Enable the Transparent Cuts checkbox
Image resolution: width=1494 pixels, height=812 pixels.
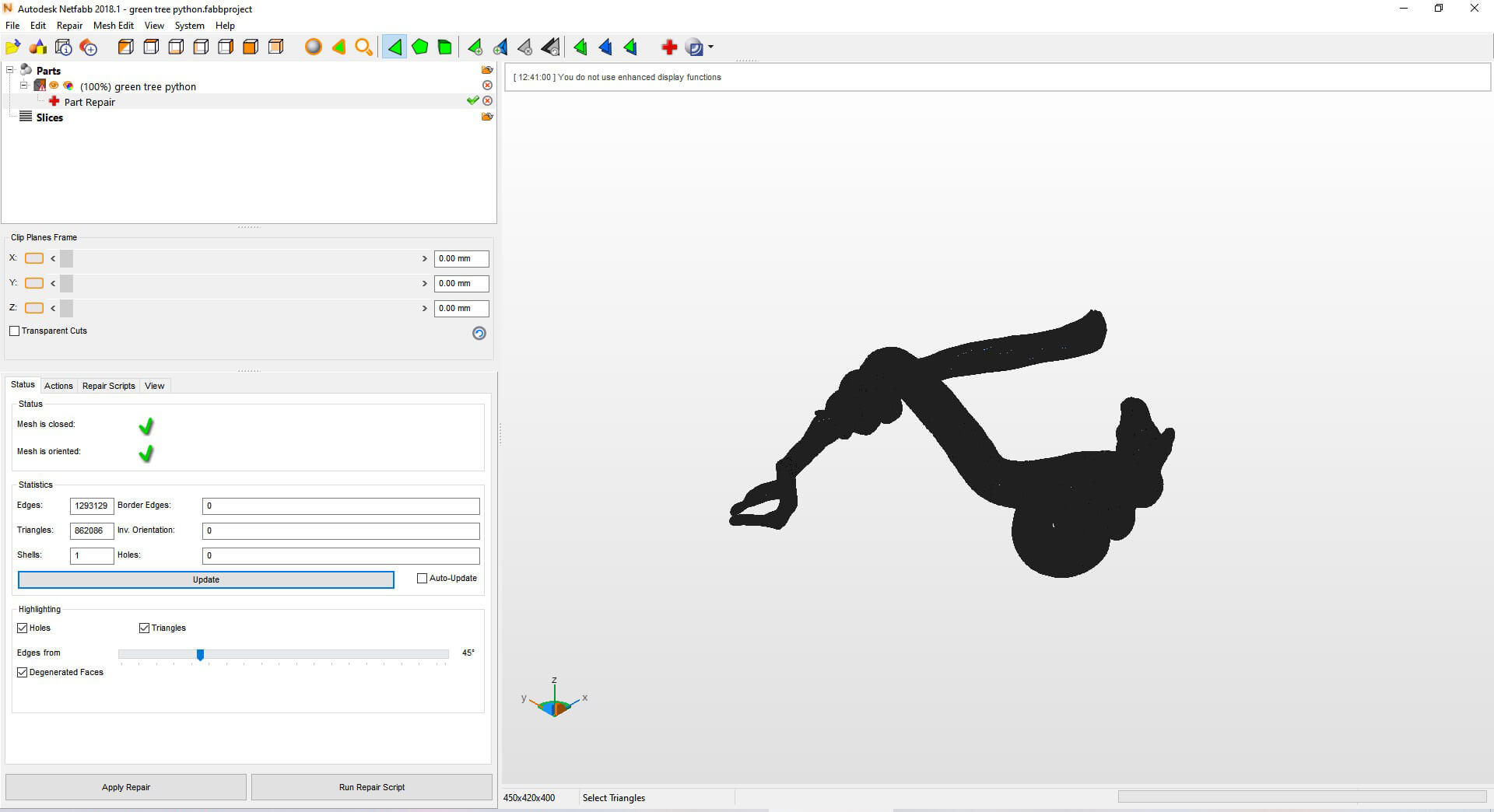coord(15,331)
